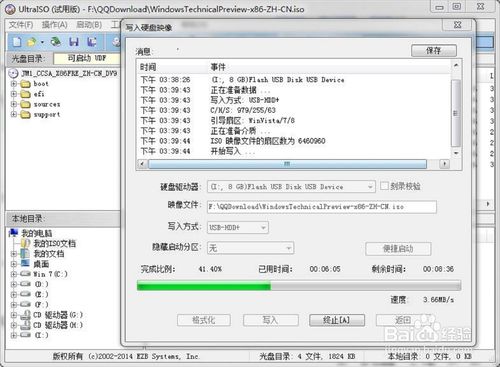Viewport: 500px width, 367px height.
Task: Click the (I:) drive icon
Action: click(25, 335)
